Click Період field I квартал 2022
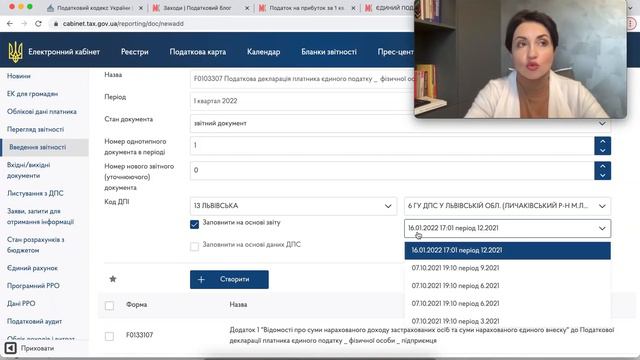This screenshot has height=360, width=640. coord(302,101)
